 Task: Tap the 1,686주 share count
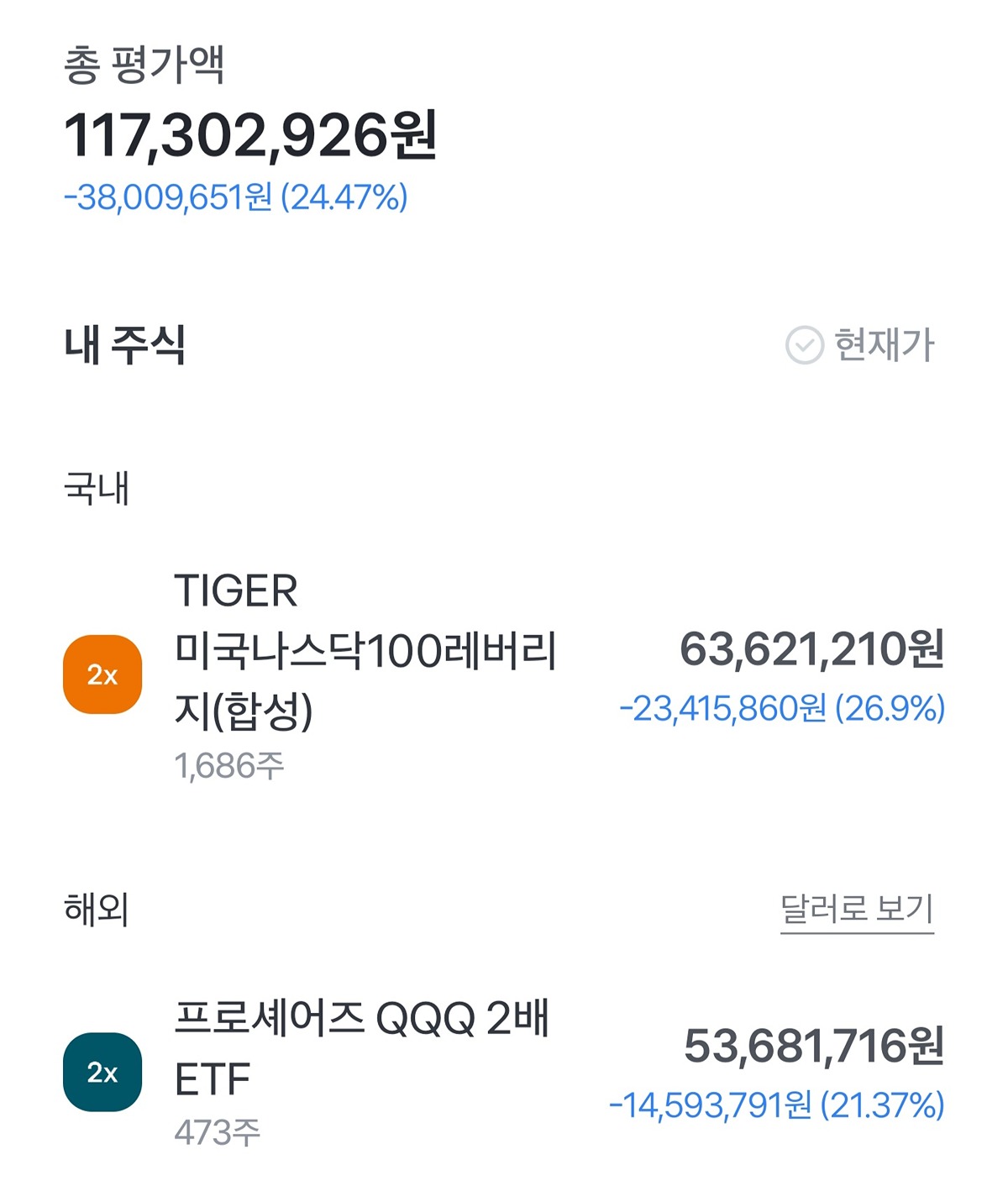[x=229, y=766]
